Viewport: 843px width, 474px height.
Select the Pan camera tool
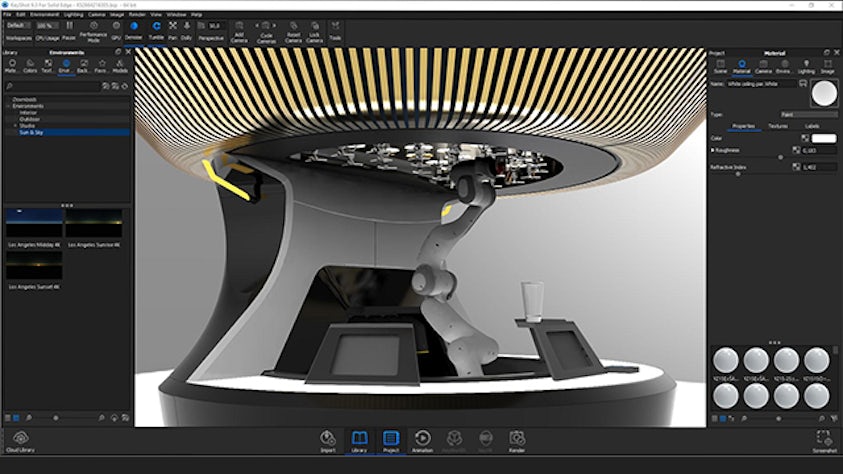[173, 31]
